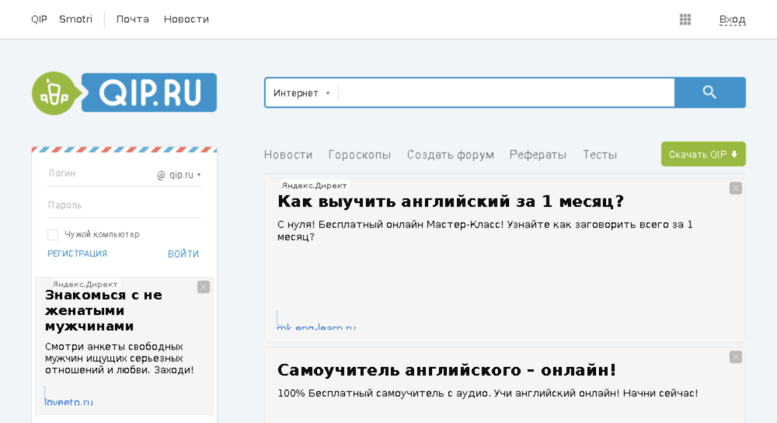This screenshot has width=777, height=423.
Task: Open "Новости" in top bar
Action: [186, 19]
